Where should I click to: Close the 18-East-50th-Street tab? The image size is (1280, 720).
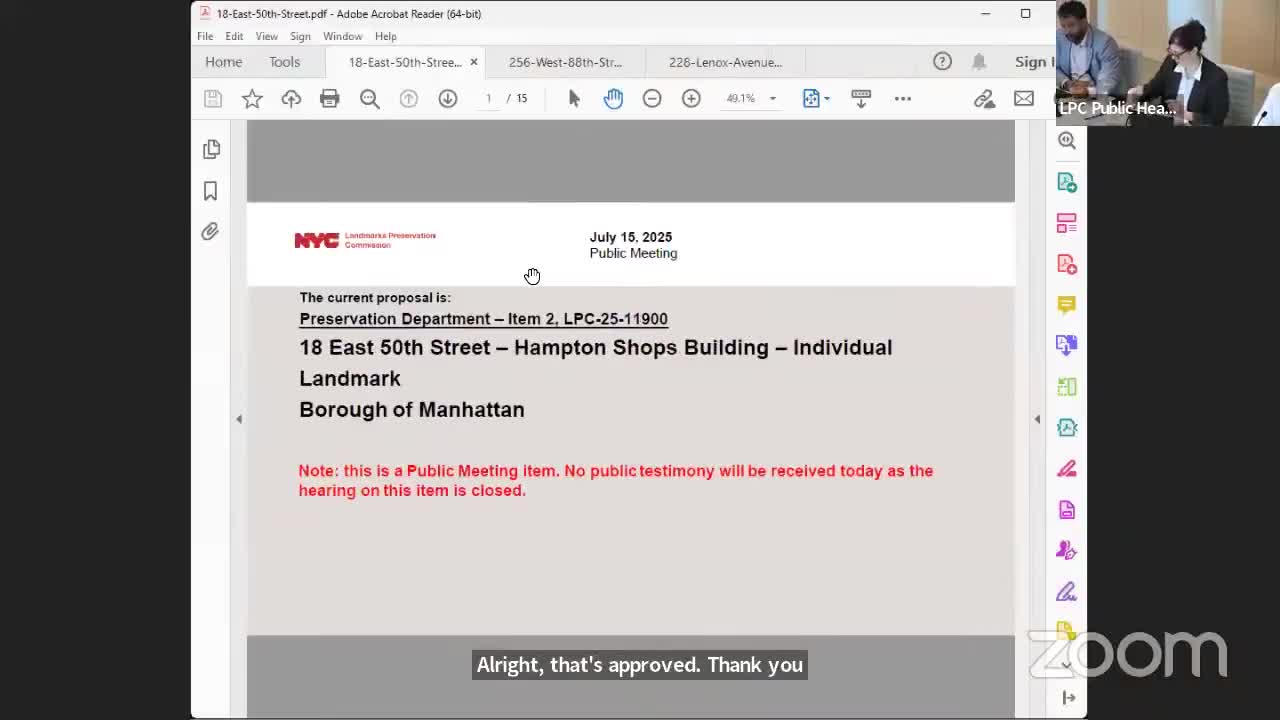click(474, 62)
